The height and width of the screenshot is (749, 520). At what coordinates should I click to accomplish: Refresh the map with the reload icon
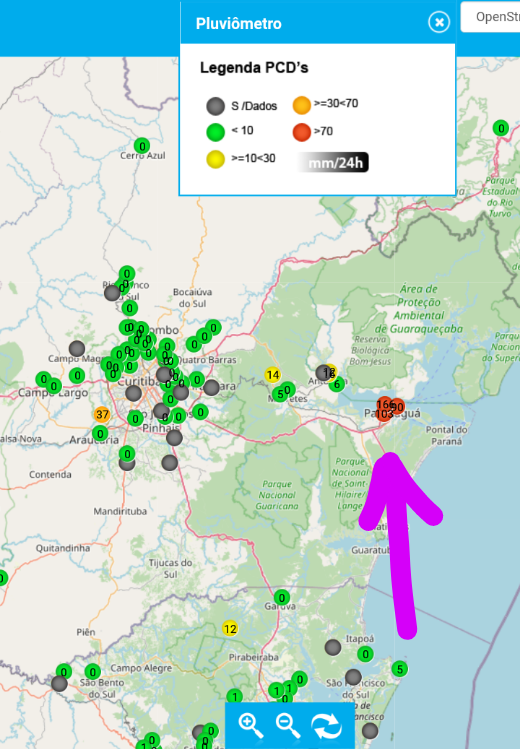click(327, 726)
